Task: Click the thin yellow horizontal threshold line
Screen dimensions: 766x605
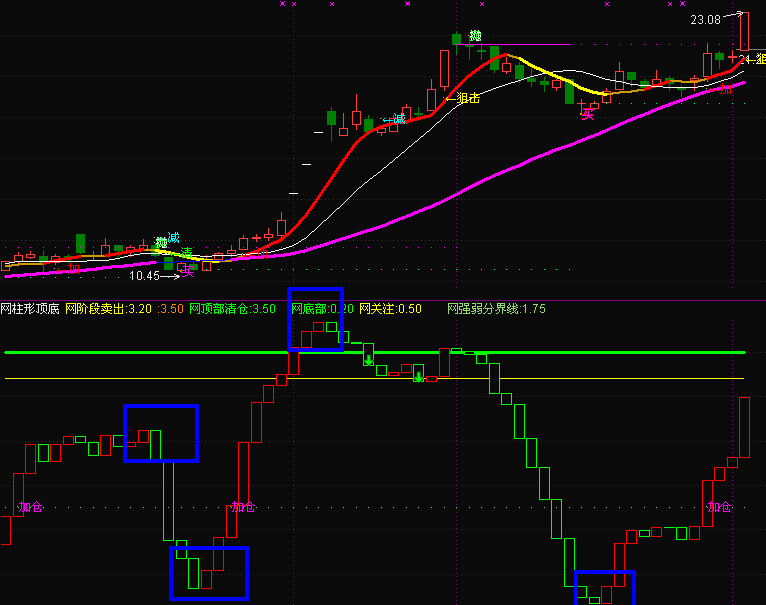Action: pyautogui.click(x=374, y=378)
